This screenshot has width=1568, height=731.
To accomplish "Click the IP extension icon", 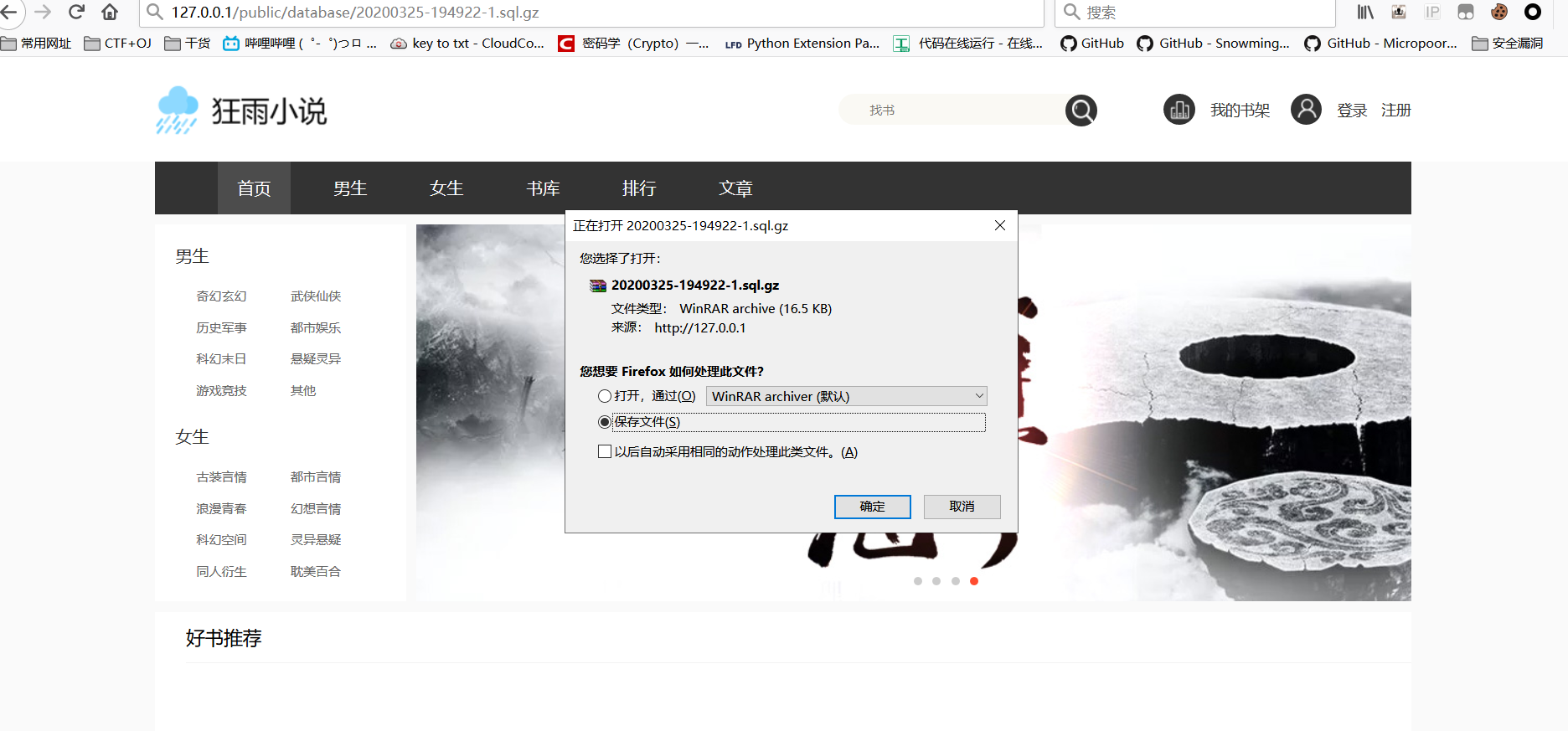I will [x=1432, y=12].
